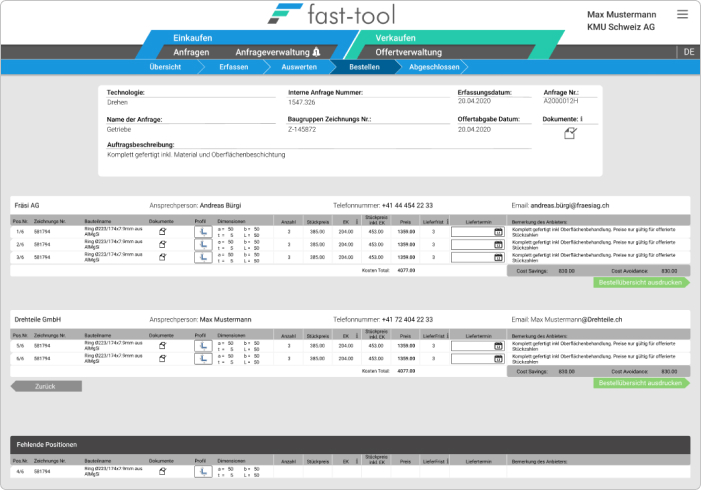Image resolution: width=701 pixels, height=490 pixels.
Task: Open the calendar picker in Drehteile GmbH row 5/6
Action: tap(498, 346)
